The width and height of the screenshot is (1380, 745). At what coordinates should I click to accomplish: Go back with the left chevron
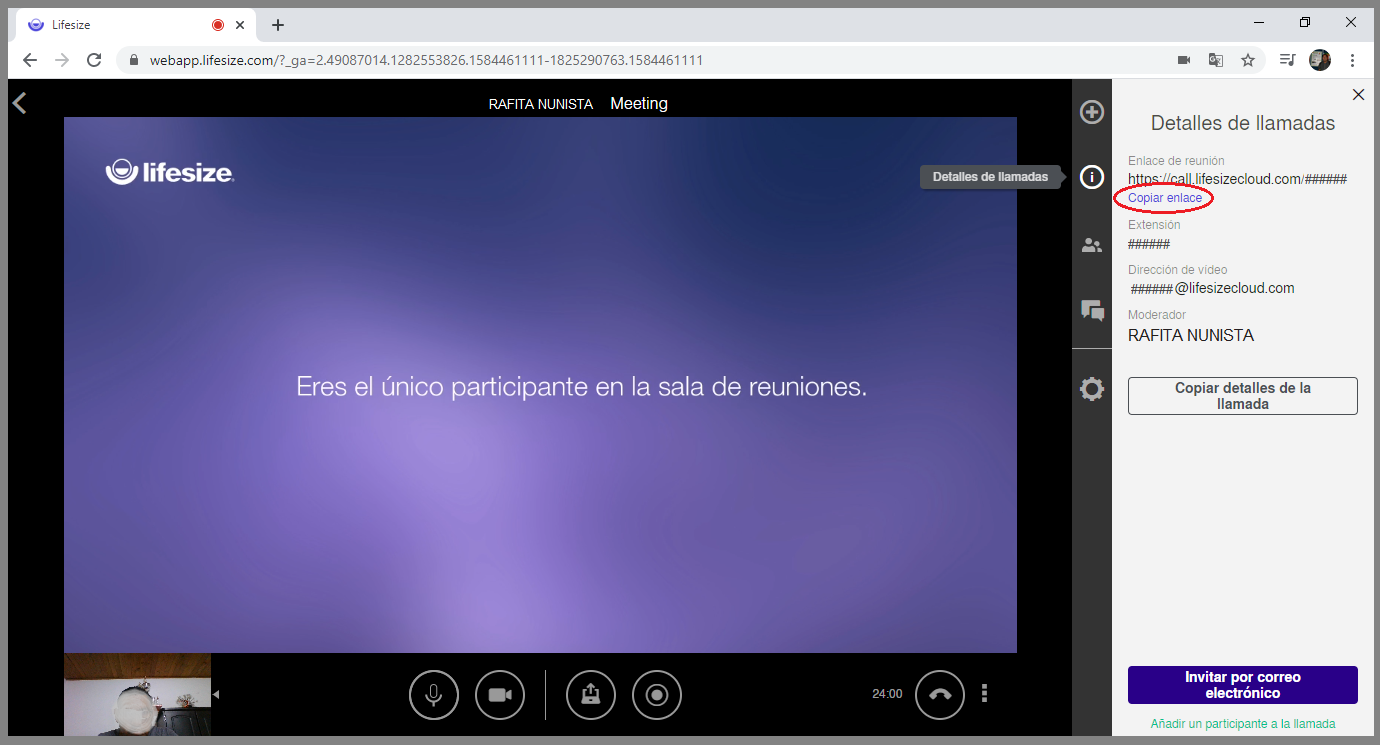pos(19,103)
